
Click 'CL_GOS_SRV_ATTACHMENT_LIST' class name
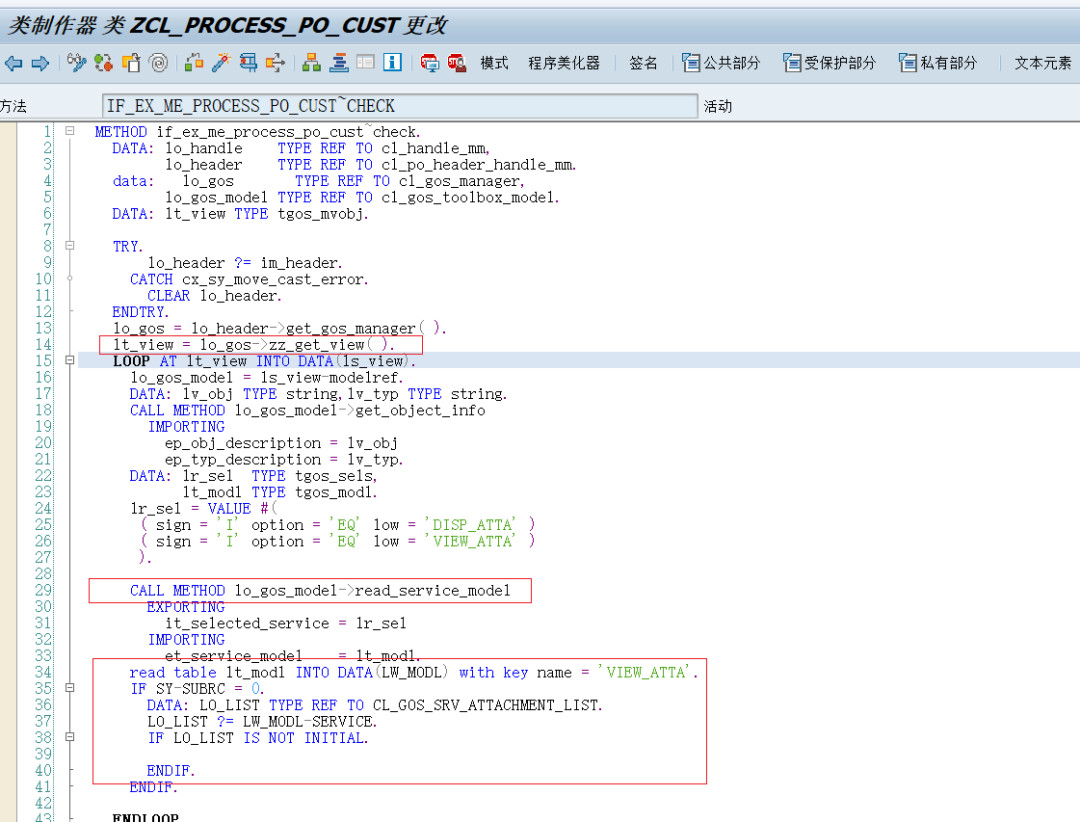[x=486, y=706]
